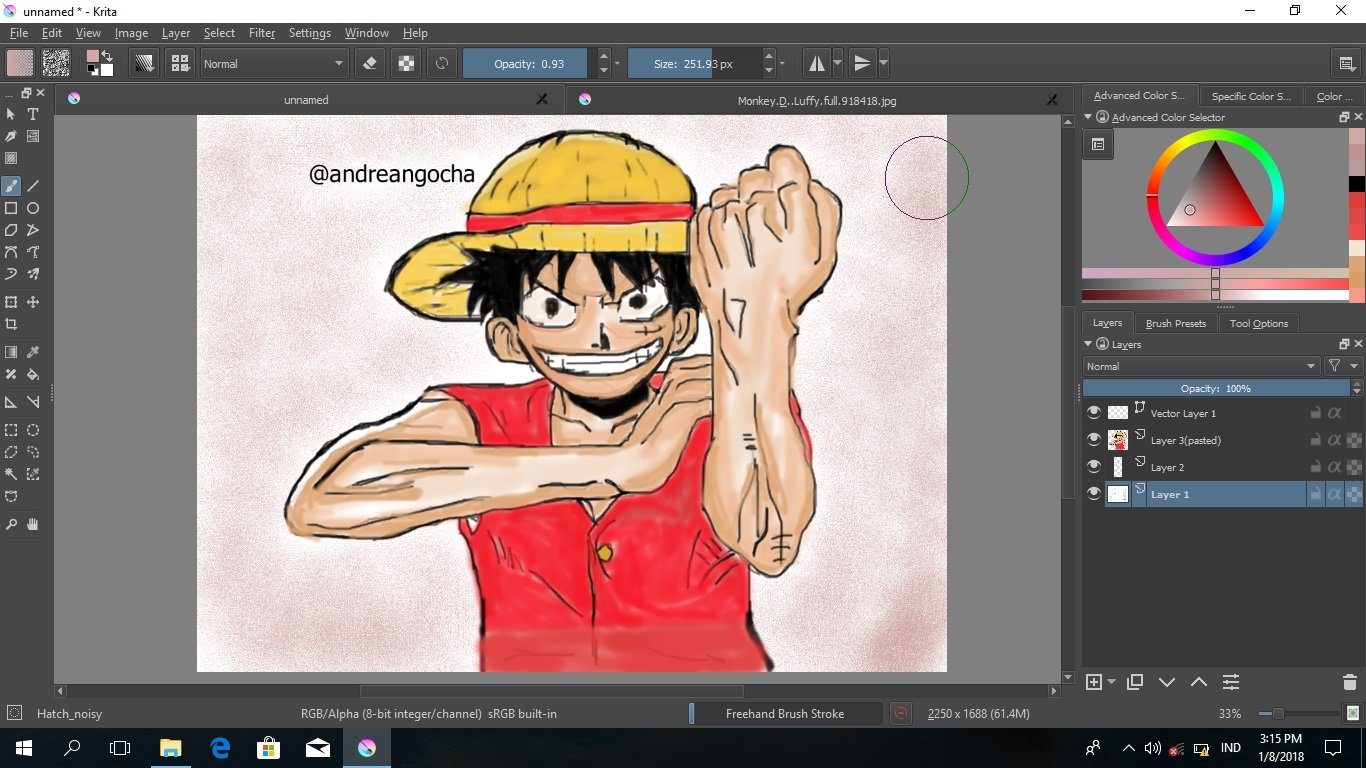Activate the Freehand Brush tool
The height and width of the screenshot is (768, 1366).
tap(11, 186)
